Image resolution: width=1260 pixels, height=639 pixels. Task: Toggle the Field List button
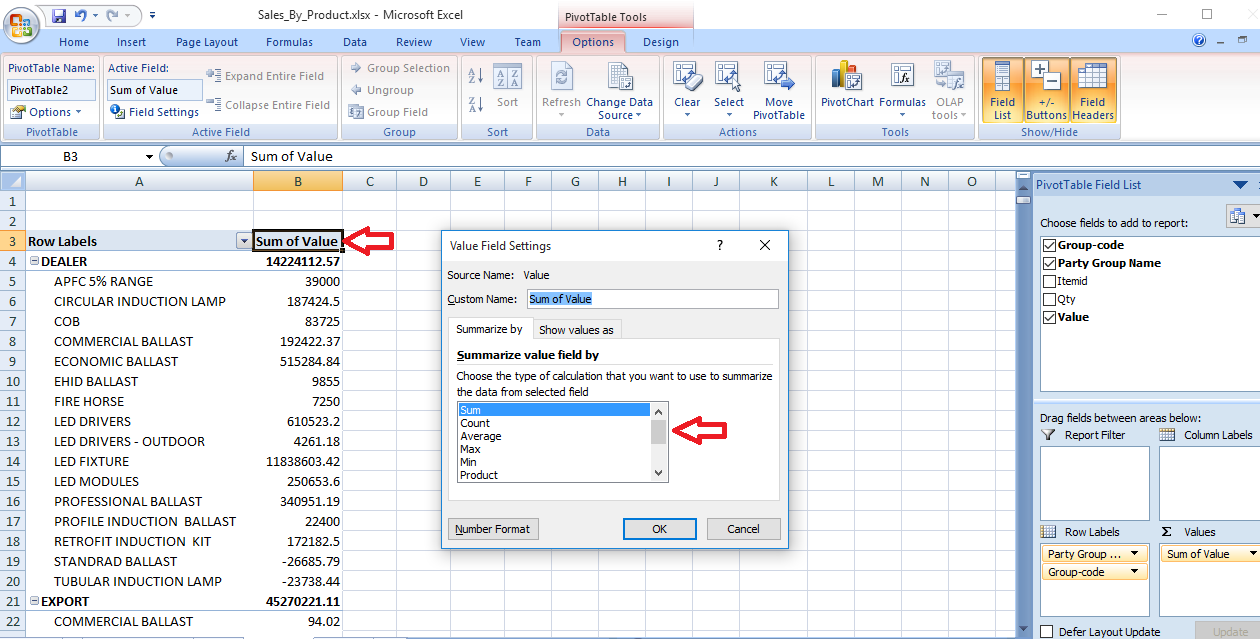1002,90
